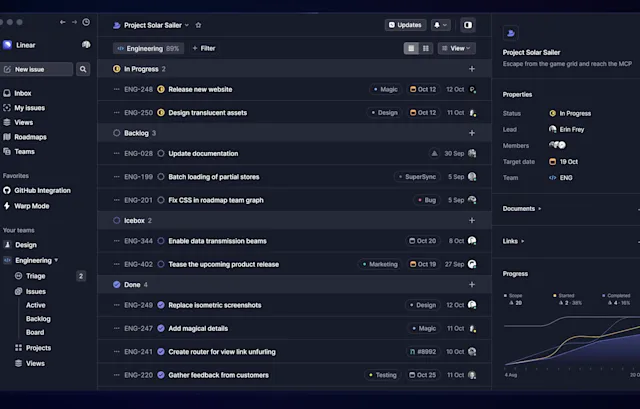Click project Members avatars

click(x=558, y=145)
